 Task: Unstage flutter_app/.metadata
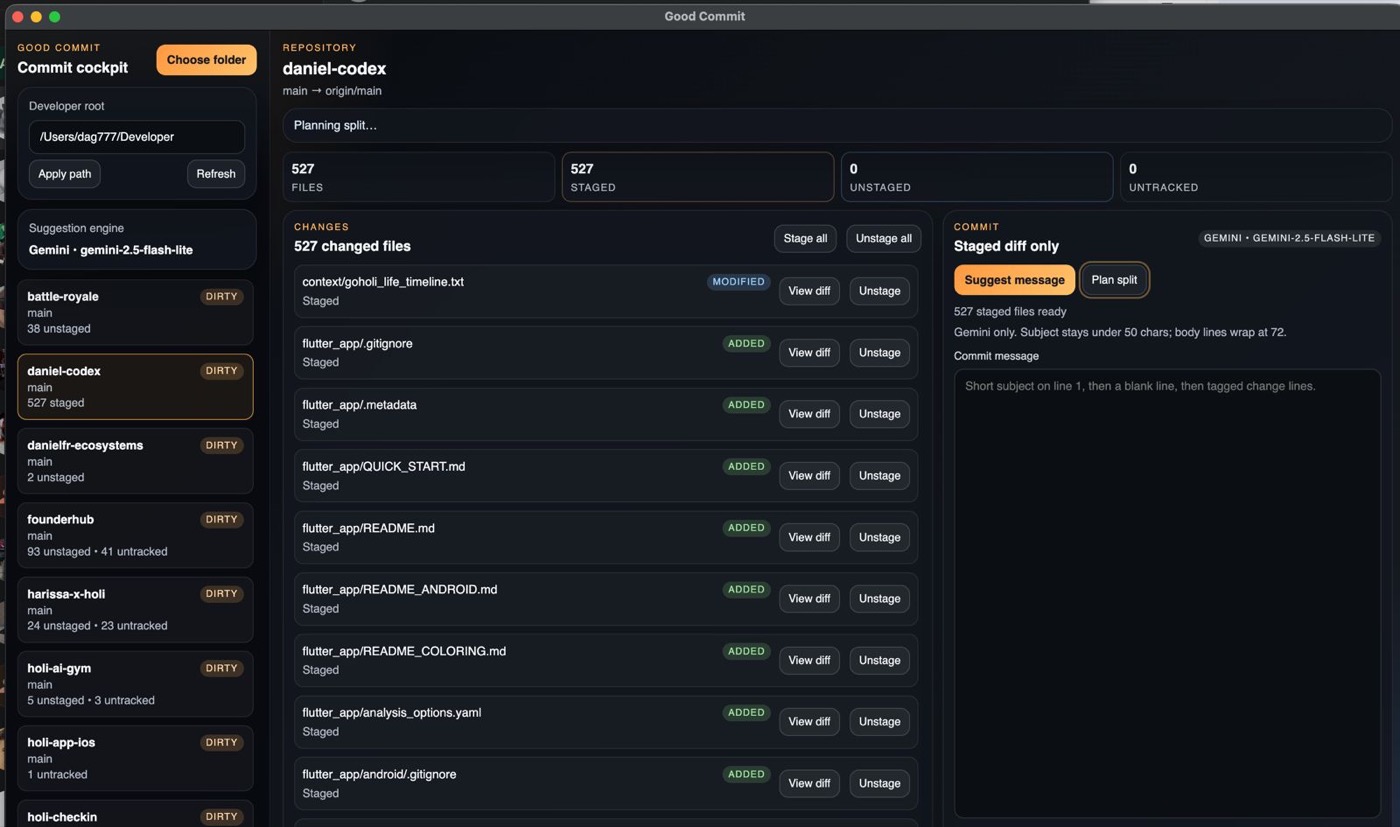879,414
